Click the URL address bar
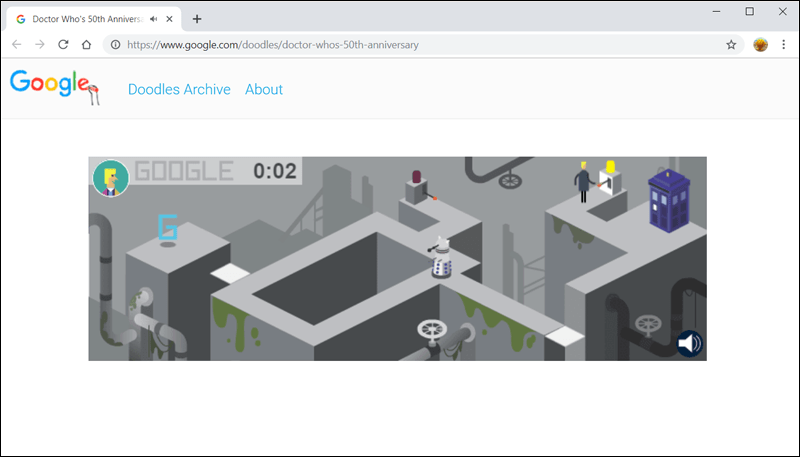This screenshot has height=457, width=800. pos(423,45)
